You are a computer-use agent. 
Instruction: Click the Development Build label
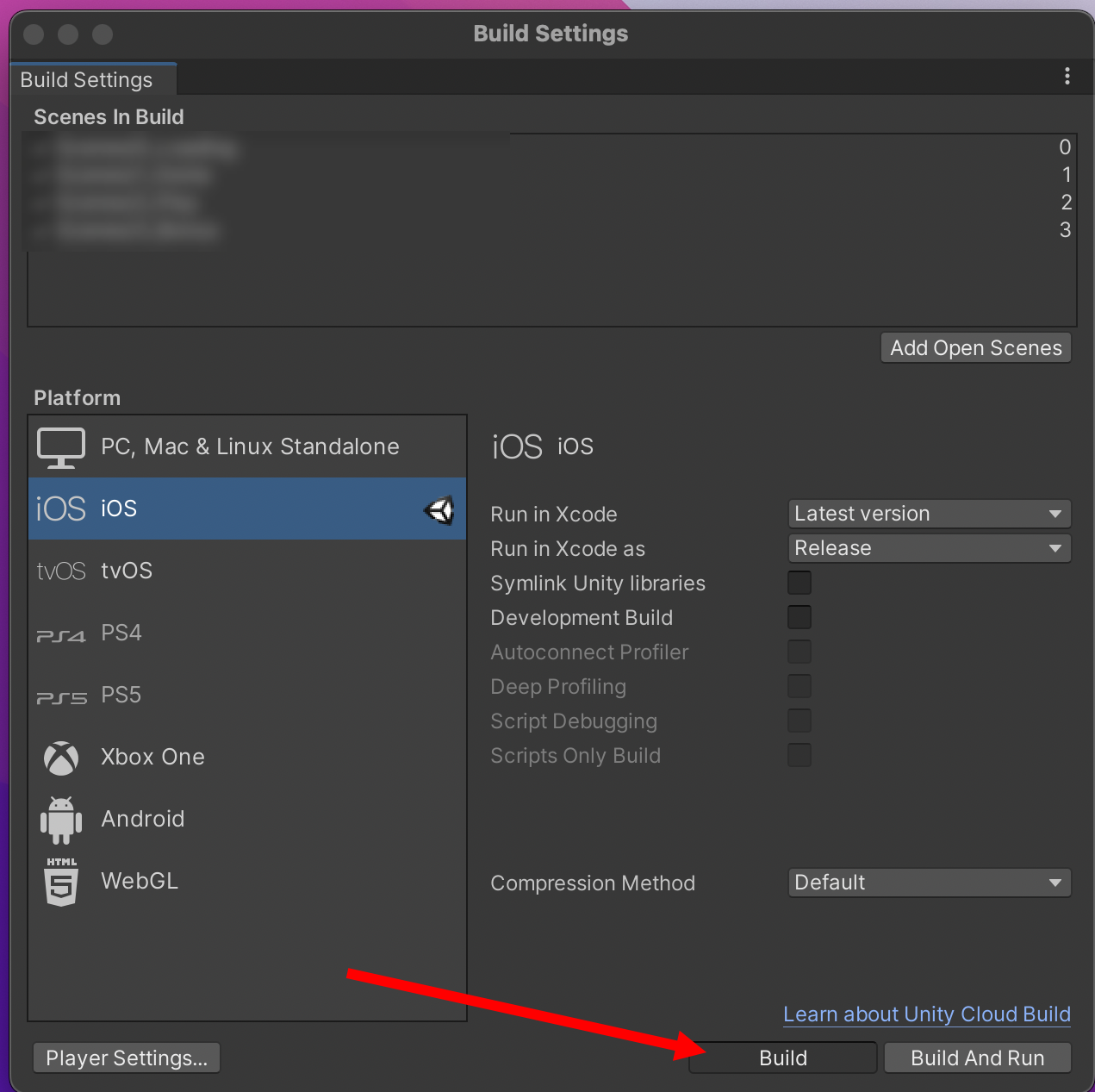tap(582, 618)
